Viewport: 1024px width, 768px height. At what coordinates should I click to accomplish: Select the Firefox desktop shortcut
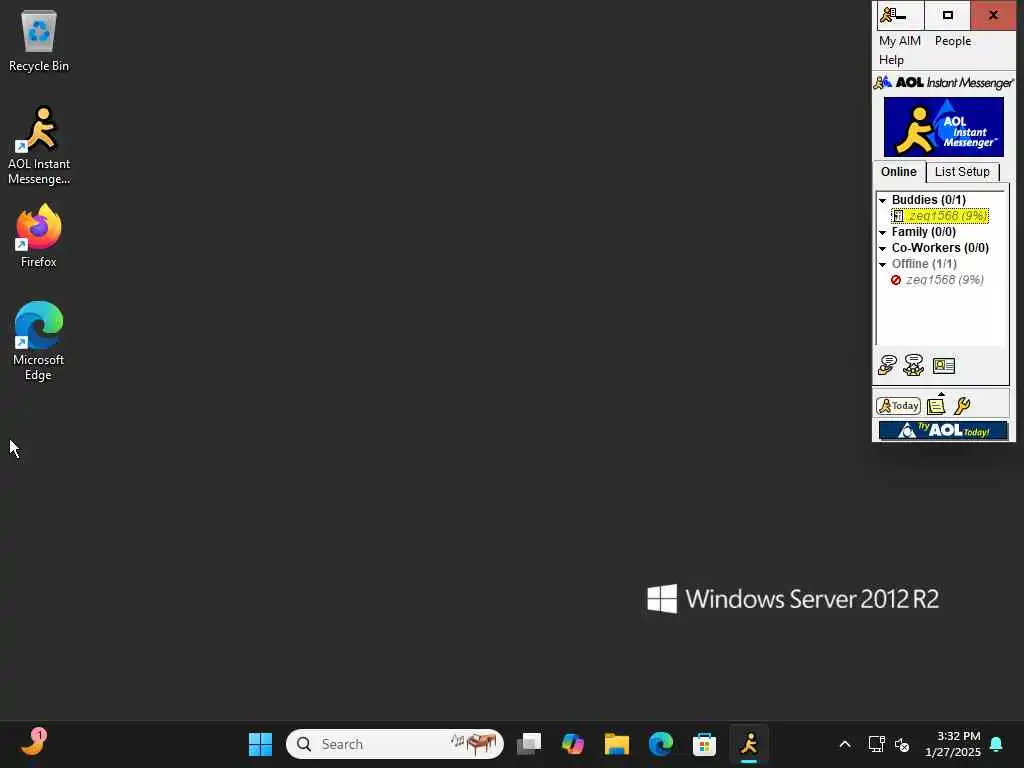(39, 236)
